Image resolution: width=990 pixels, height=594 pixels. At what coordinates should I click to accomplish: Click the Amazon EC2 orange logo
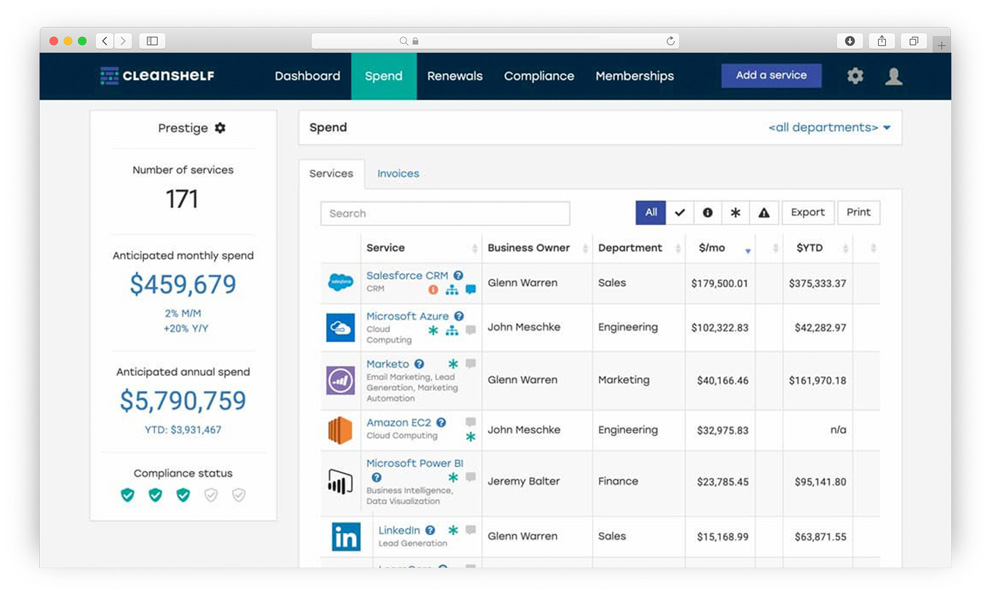[340, 430]
